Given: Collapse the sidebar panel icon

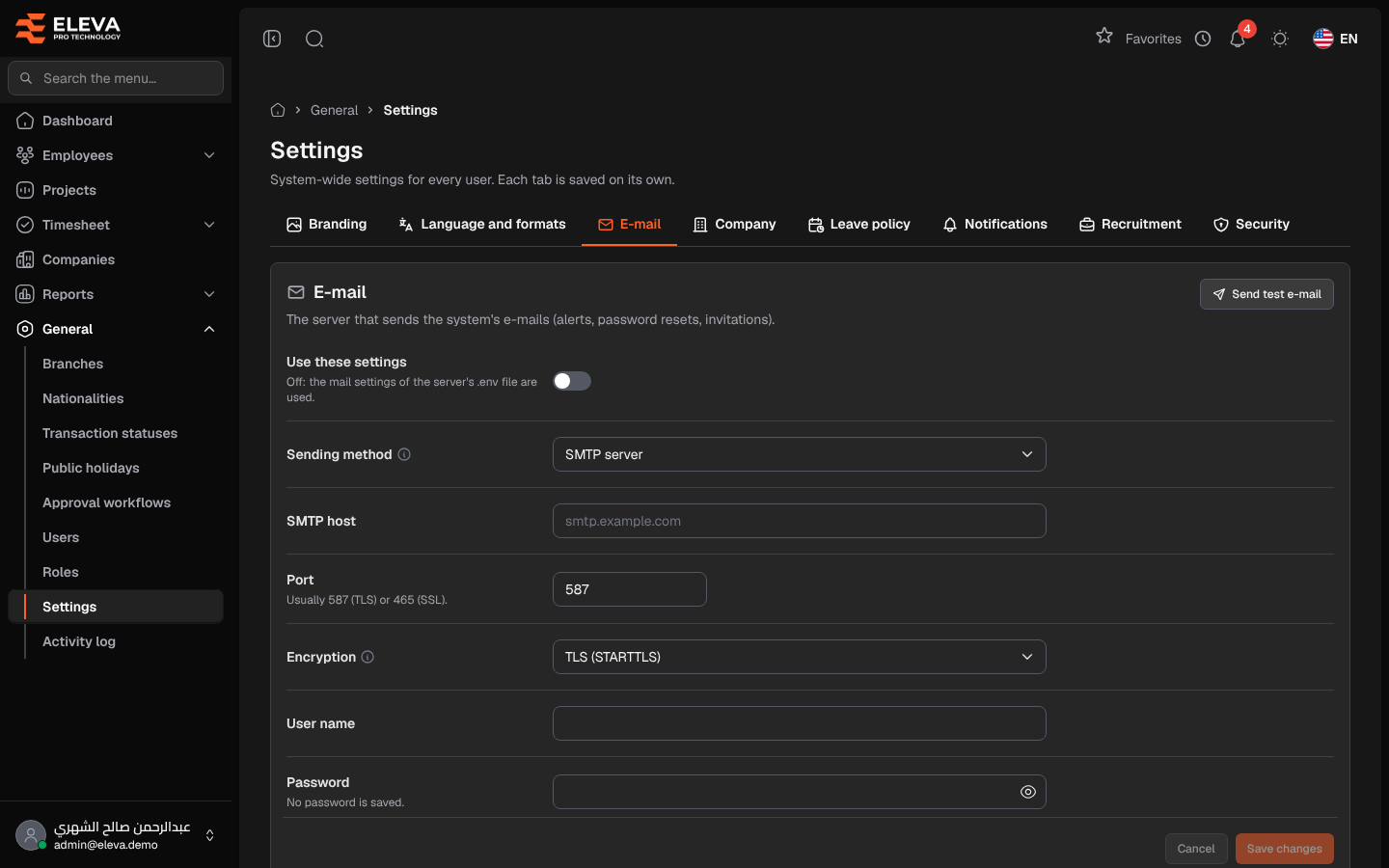Looking at the screenshot, I should click(x=272, y=39).
